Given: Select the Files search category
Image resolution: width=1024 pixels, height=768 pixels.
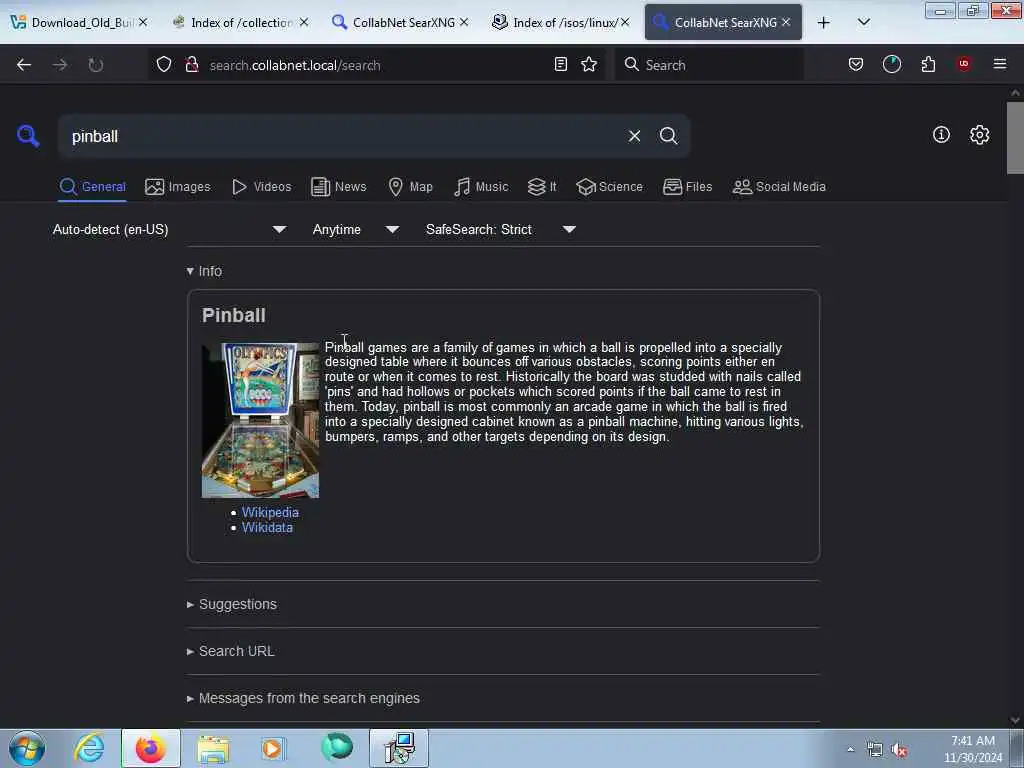Looking at the screenshot, I should [687, 187].
